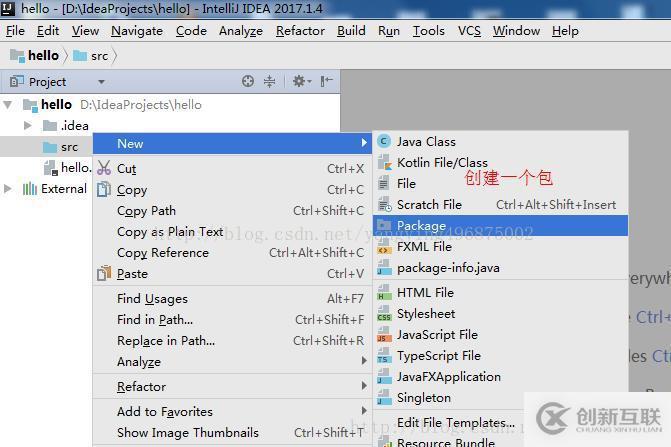Click the hello.iml file icon
The width and height of the screenshot is (671, 447).
(x=51, y=168)
